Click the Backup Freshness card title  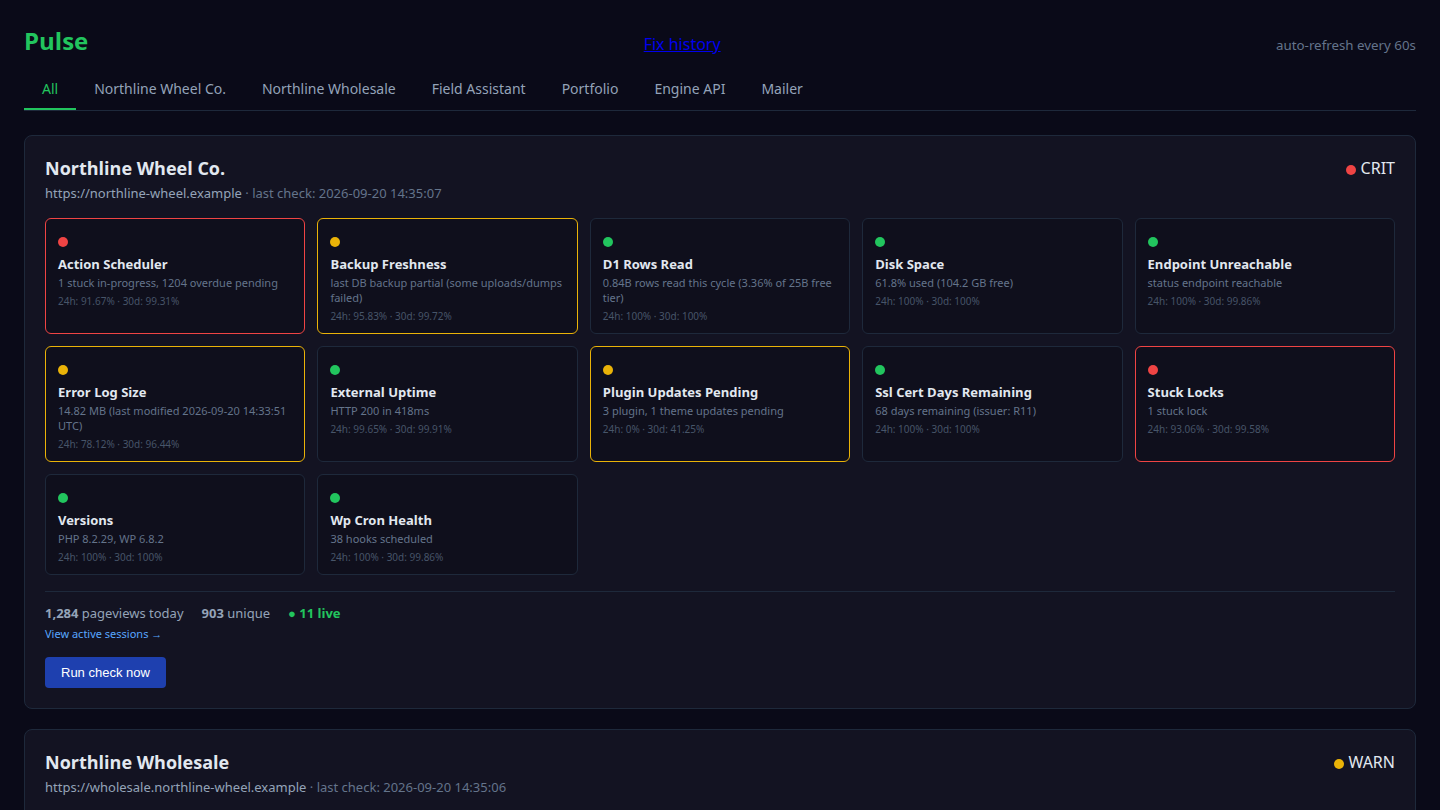pyautogui.click(x=388, y=264)
